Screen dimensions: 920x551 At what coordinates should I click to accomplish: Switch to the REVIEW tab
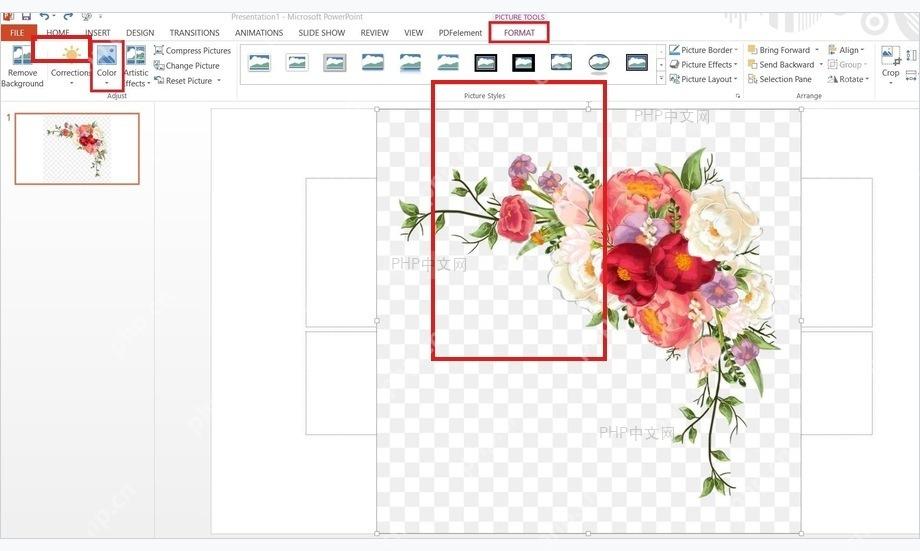pyautogui.click(x=374, y=33)
